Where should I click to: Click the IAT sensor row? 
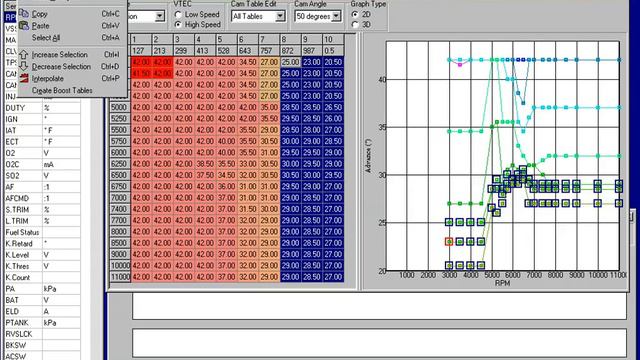click(42, 131)
